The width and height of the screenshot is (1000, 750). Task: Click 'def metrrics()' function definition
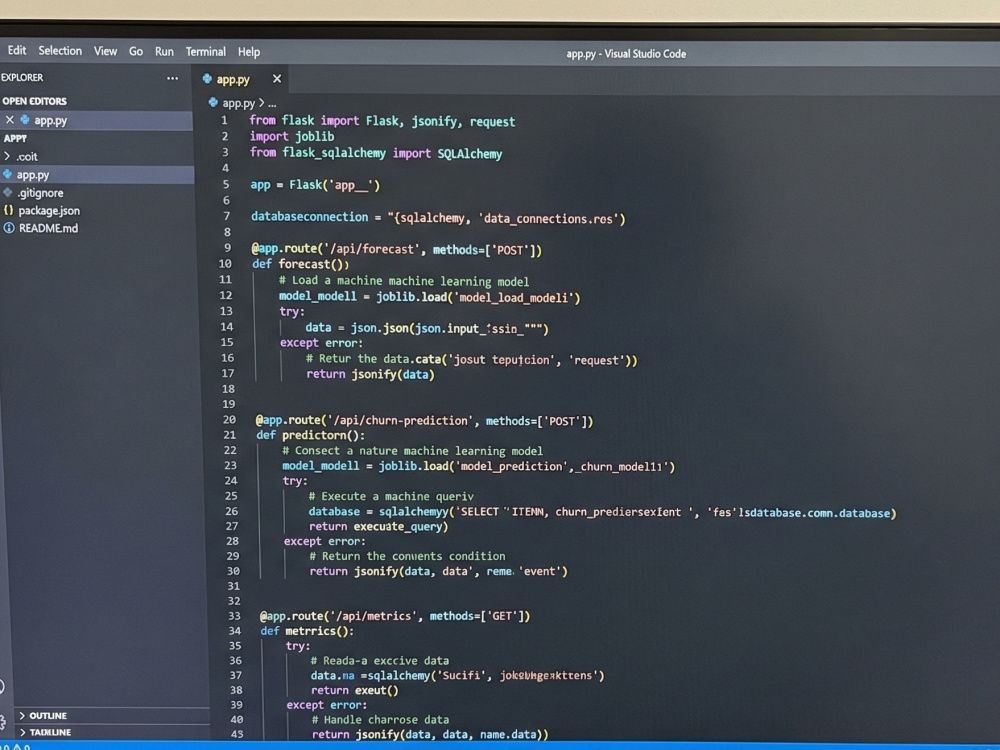coord(307,631)
